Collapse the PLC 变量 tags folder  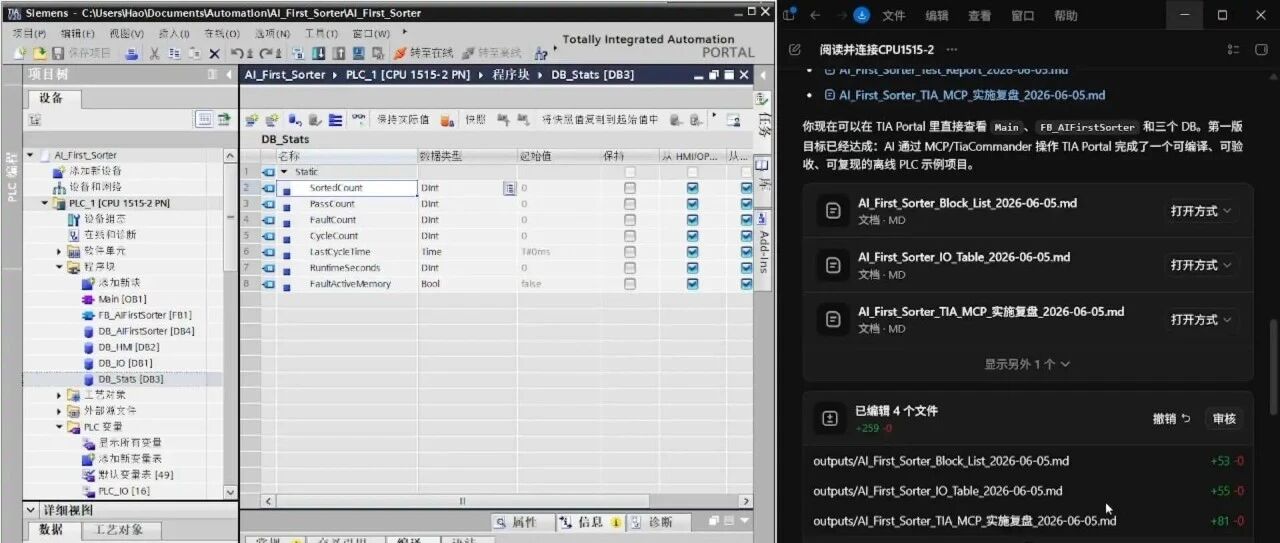[x=59, y=427]
